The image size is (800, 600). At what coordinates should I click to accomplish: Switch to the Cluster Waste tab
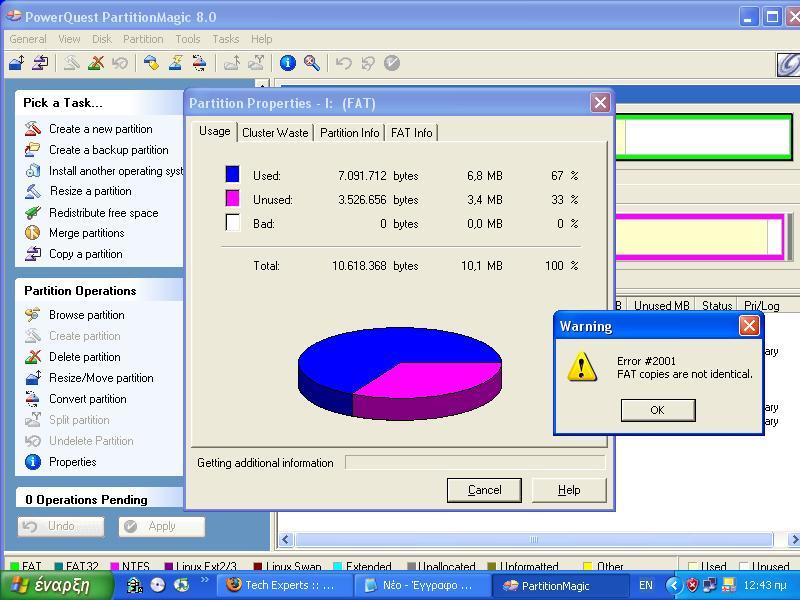(275, 133)
